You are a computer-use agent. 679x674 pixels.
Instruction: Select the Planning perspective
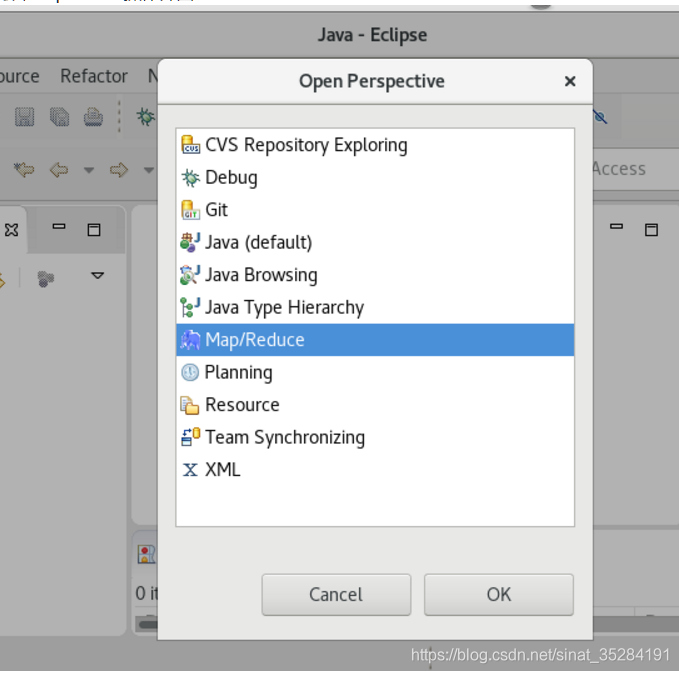click(375, 372)
